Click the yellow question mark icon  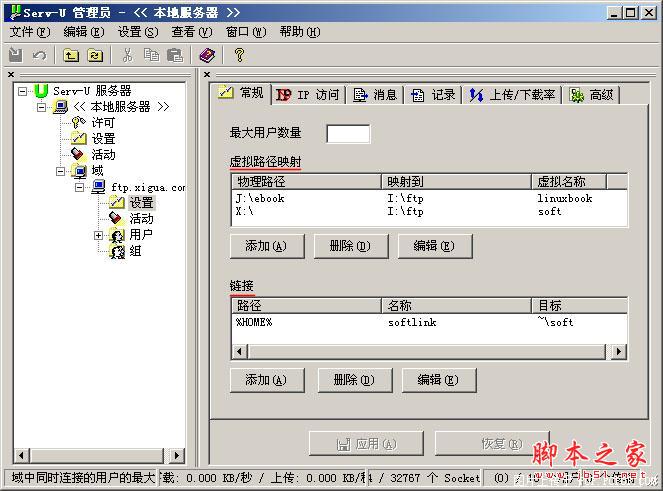[x=239, y=55]
